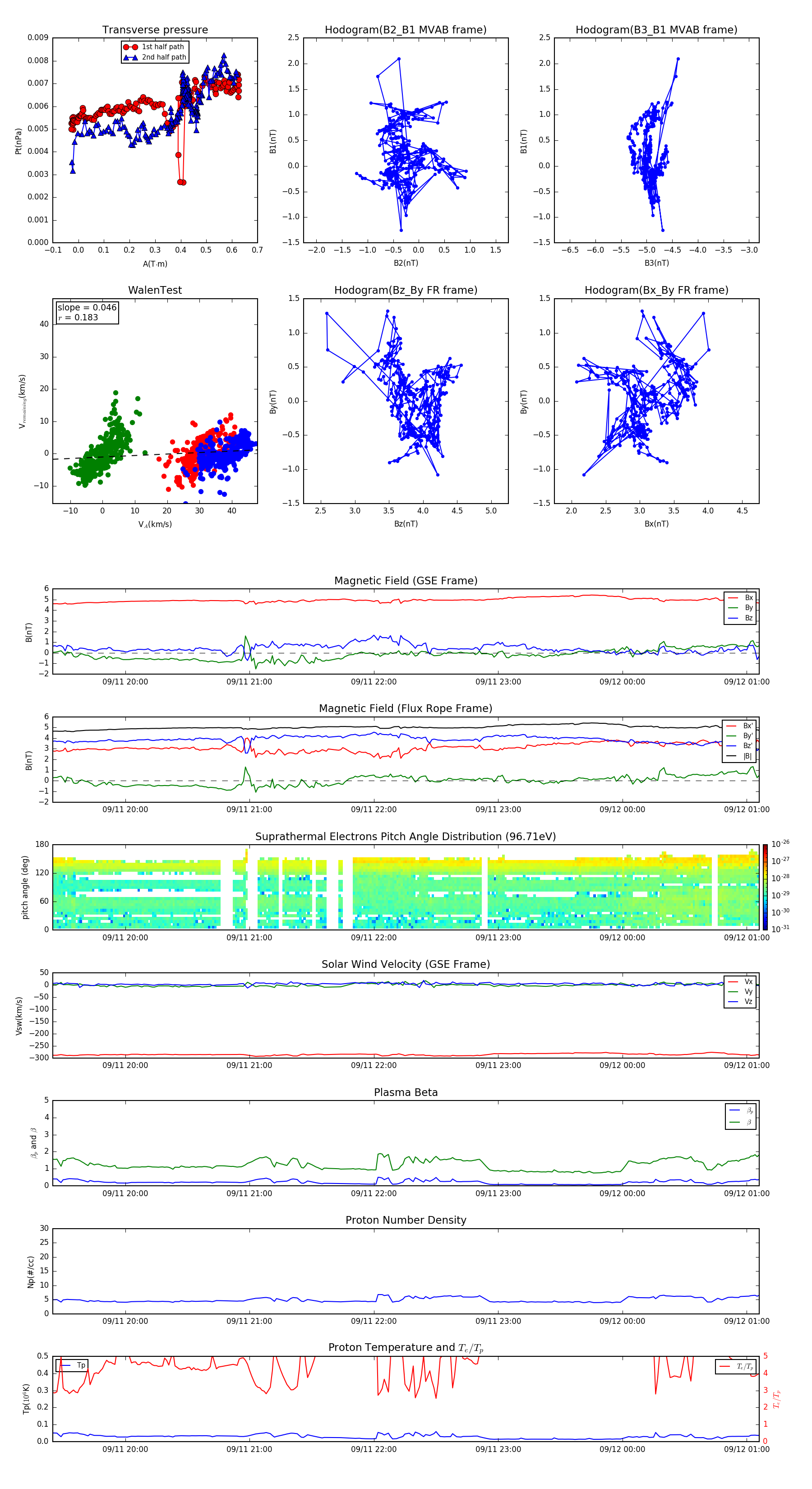Click the 'Bx(nT)' hodogram axis label
812x1489 pixels.
656,524
